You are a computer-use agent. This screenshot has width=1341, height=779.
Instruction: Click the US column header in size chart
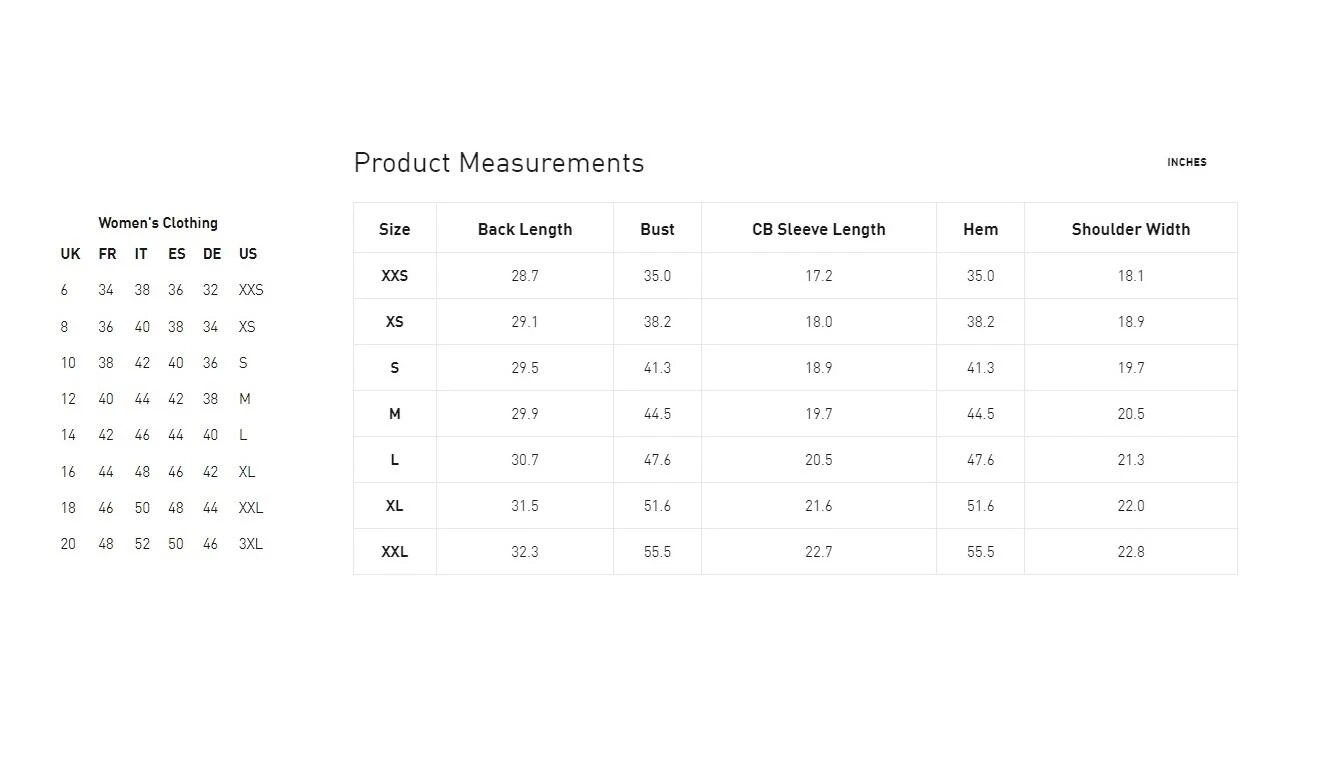pos(248,254)
